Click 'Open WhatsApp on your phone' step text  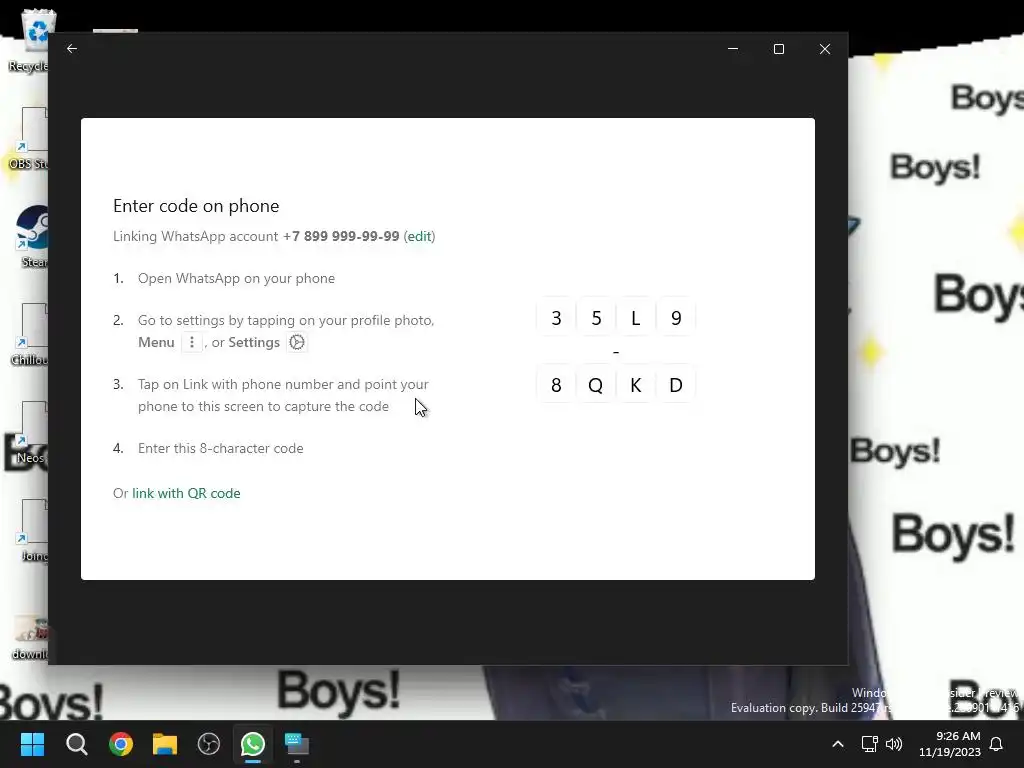[x=236, y=278]
